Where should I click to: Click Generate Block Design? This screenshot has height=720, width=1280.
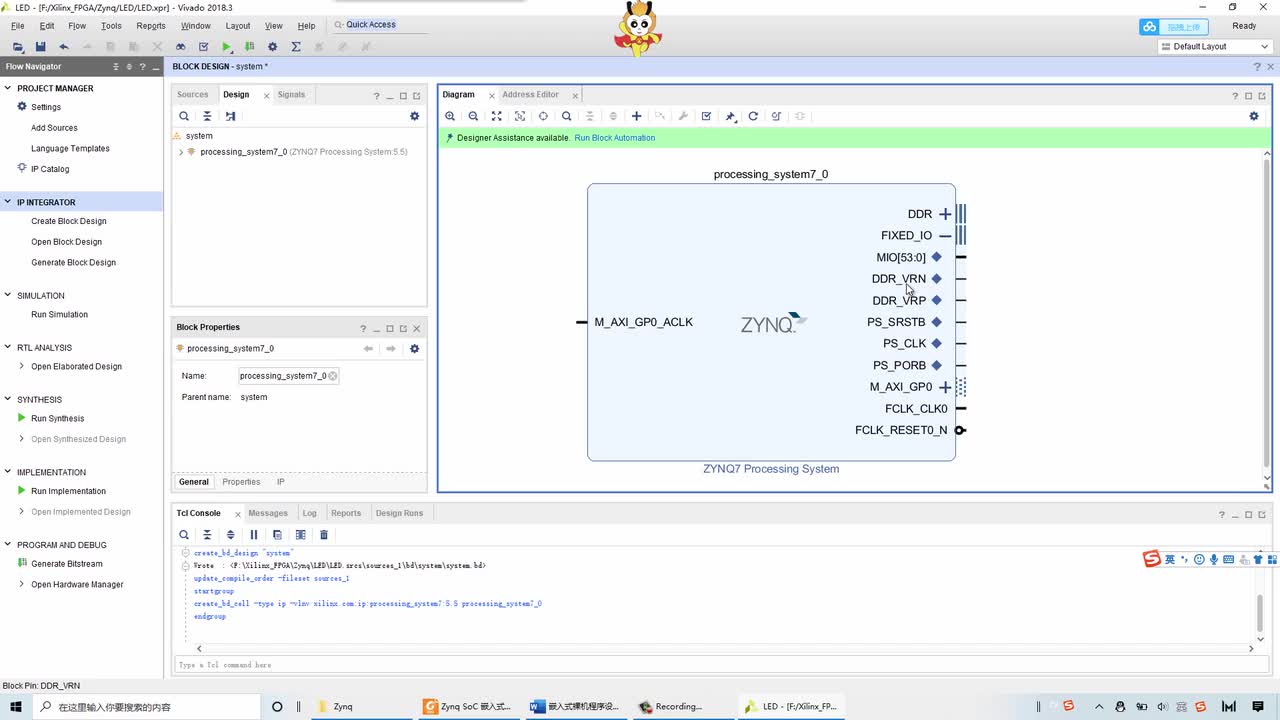[x=73, y=262]
